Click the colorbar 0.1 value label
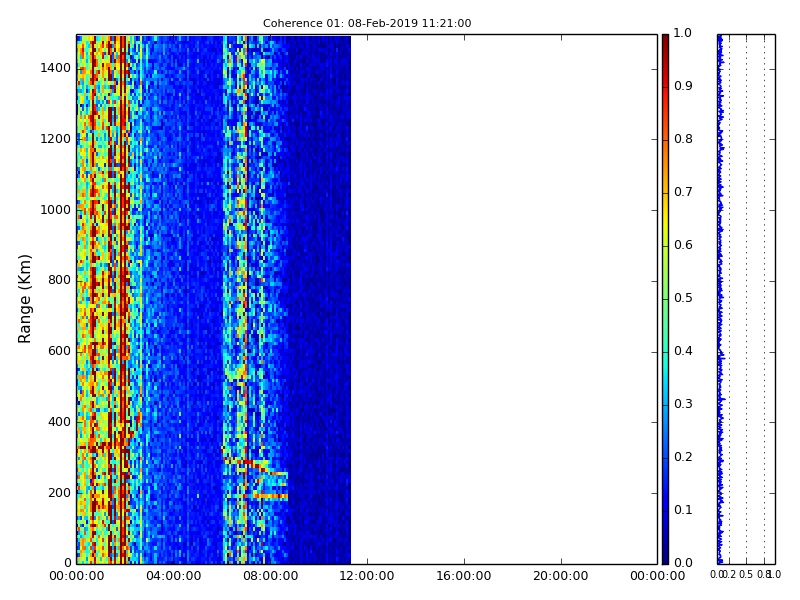Image resolution: width=800 pixels, height=600 pixels. tap(683, 510)
